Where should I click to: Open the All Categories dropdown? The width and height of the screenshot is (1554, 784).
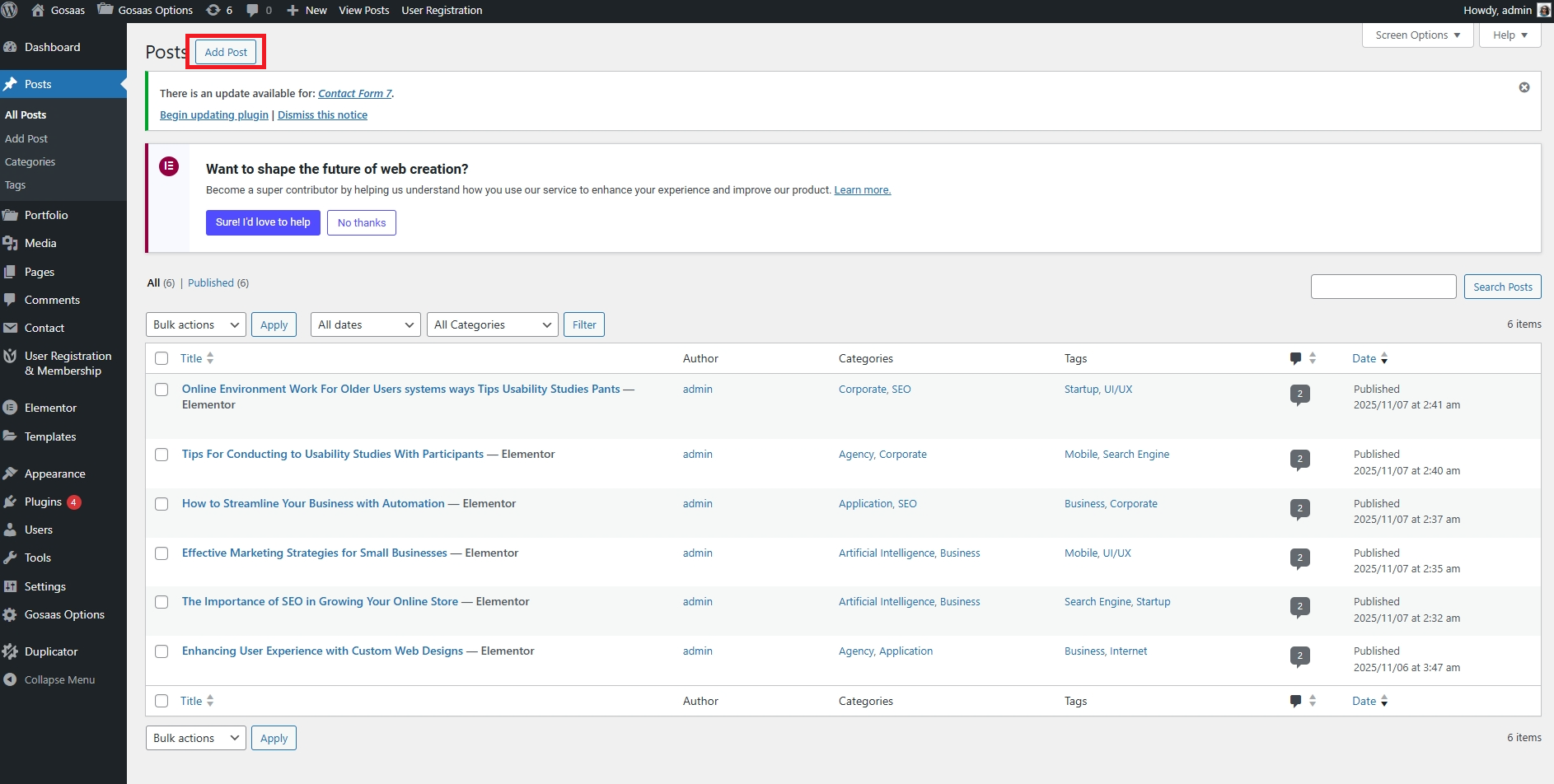point(492,325)
